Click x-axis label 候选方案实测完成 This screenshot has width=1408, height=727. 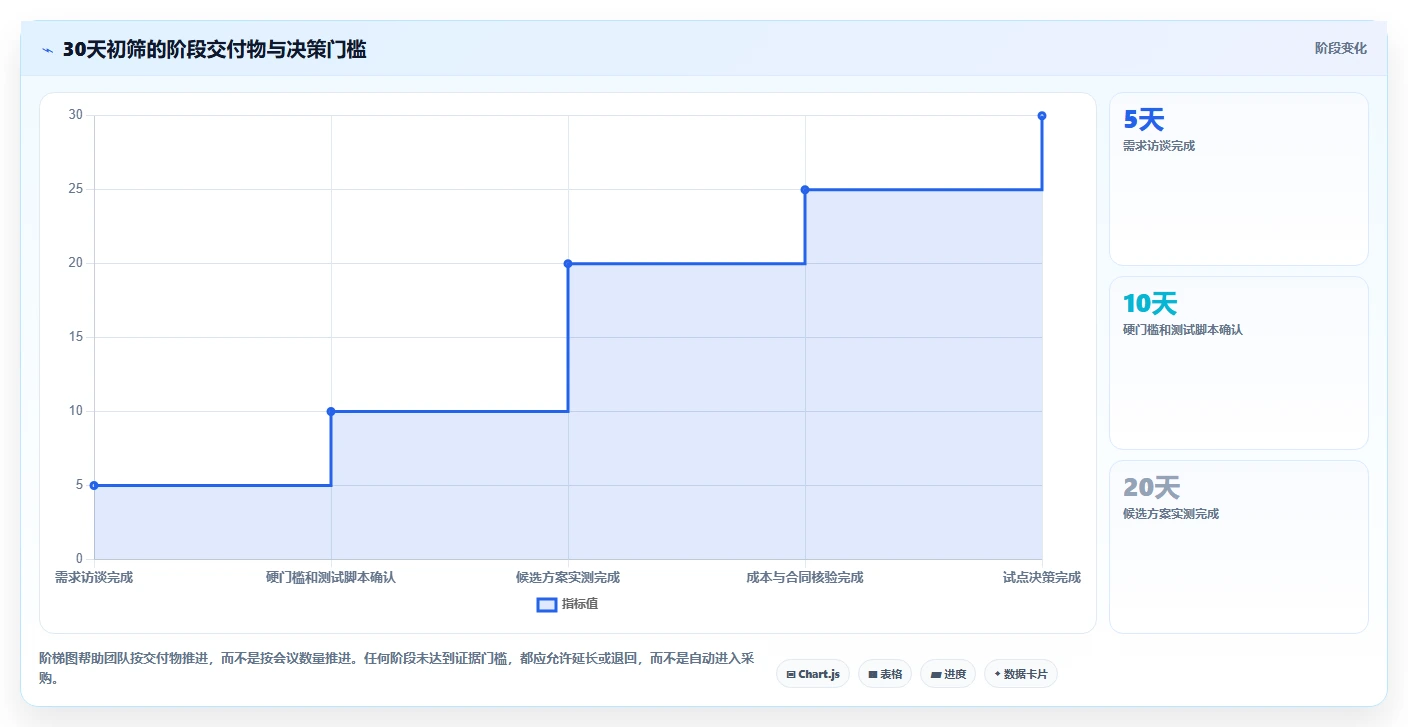(568, 577)
